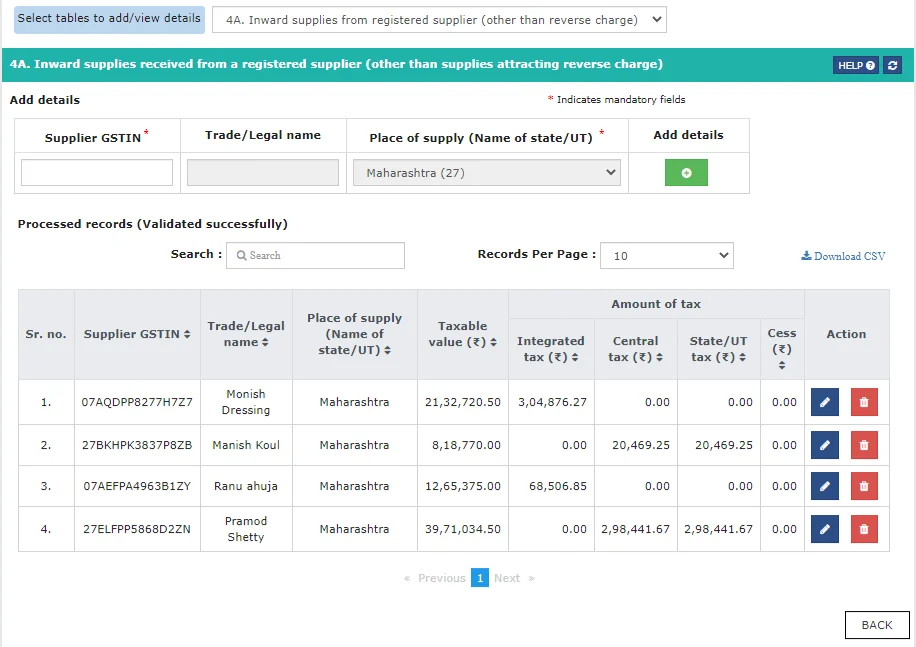Click the green add details plus button
Screen dimensions: 916x647
(x=686, y=173)
